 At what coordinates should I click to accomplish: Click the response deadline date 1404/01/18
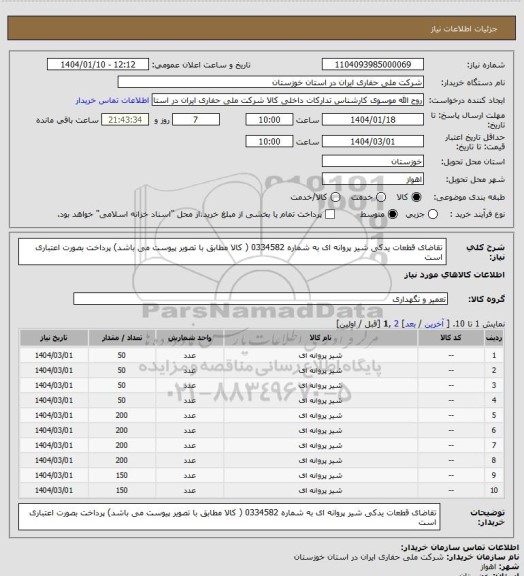click(373, 120)
